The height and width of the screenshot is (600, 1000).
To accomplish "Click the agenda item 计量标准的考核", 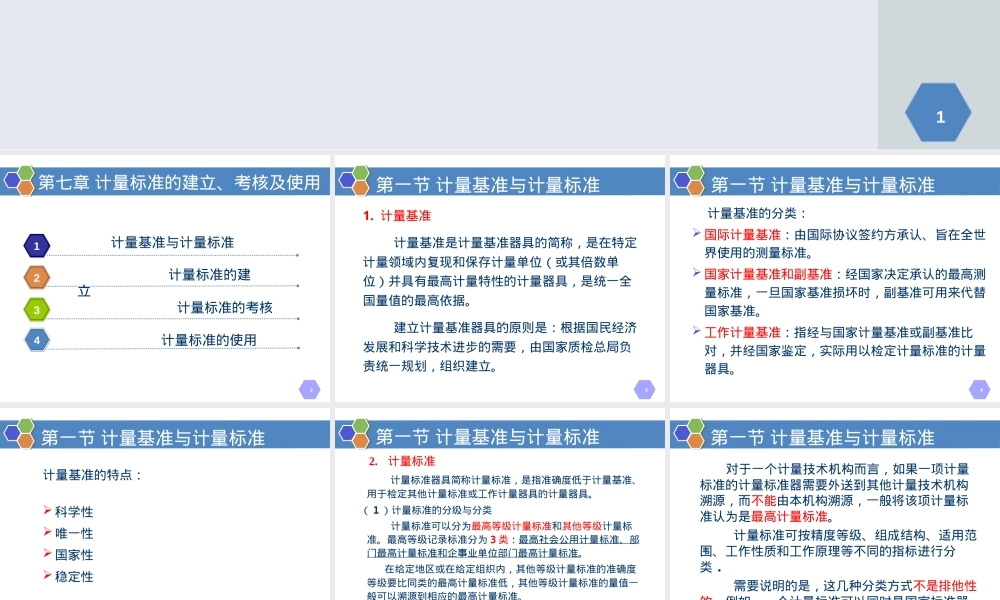I will (224, 307).
